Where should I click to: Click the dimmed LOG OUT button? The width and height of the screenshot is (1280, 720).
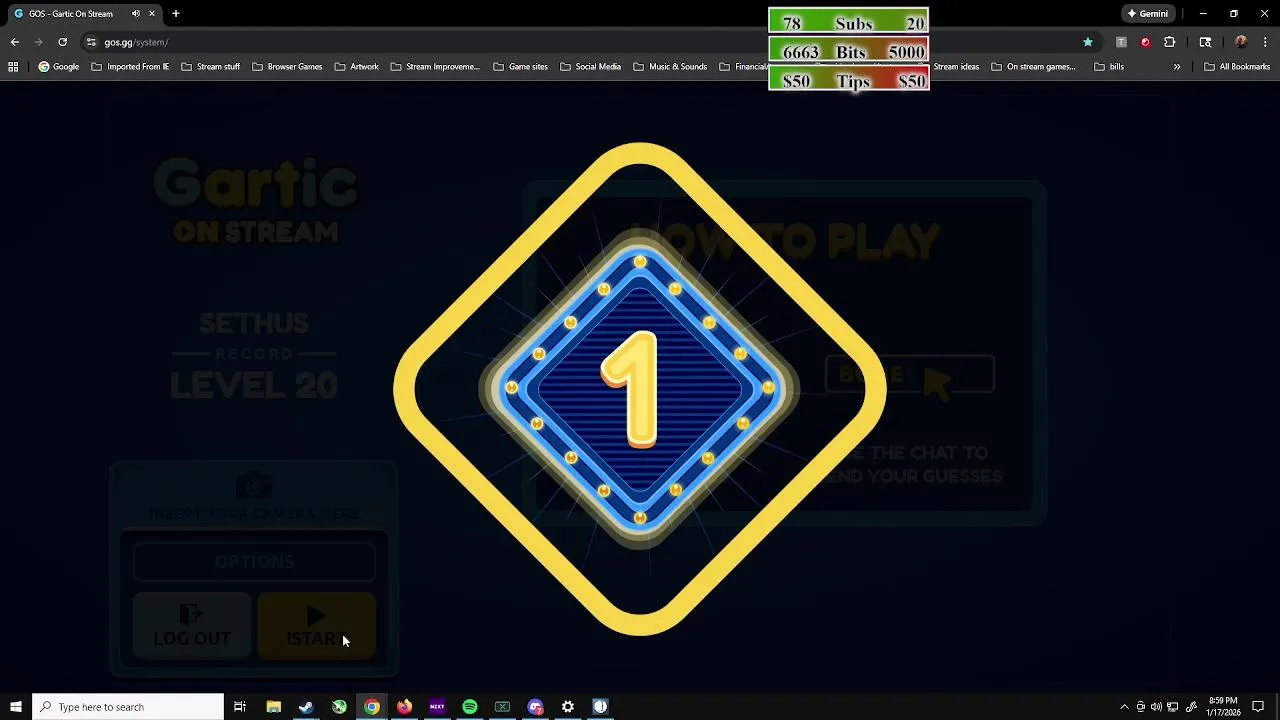click(192, 626)
